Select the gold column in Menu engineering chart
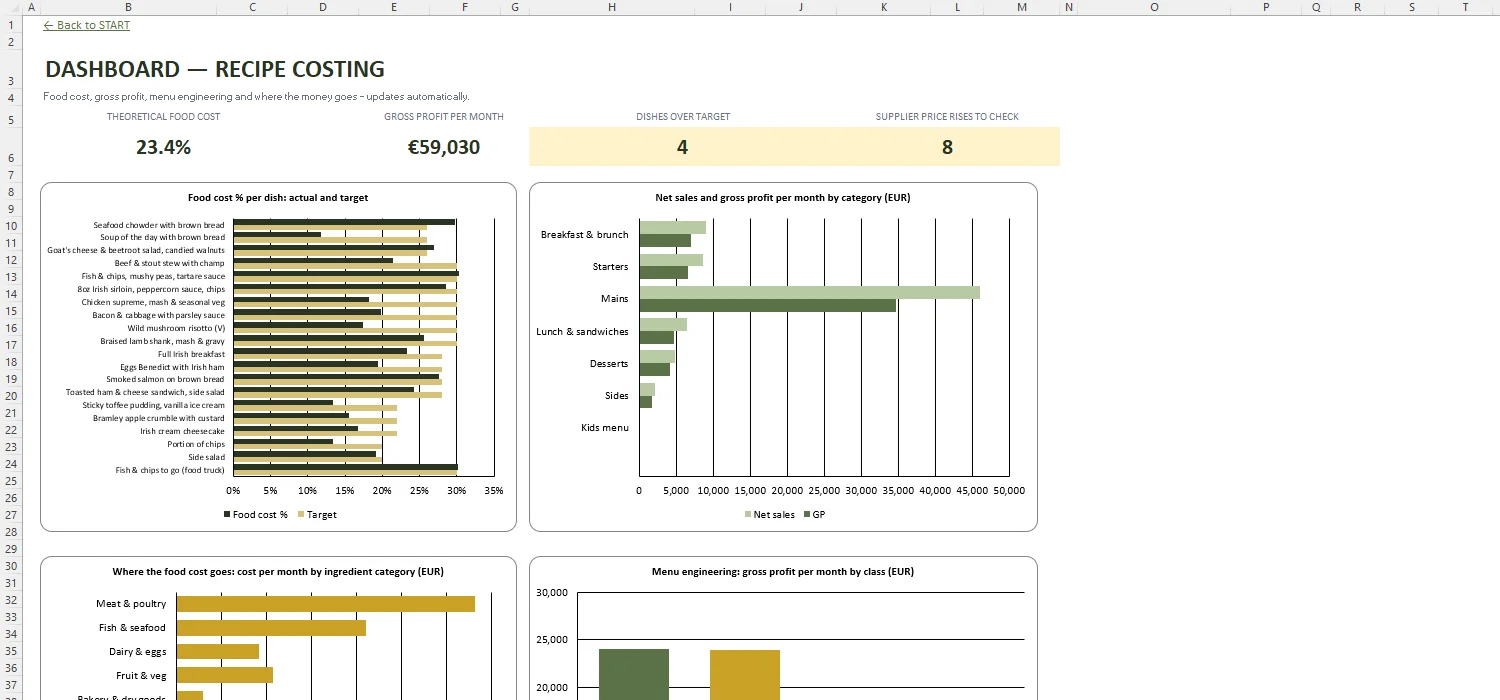This screenshot has height=700, width=1500. click(x=745, y=675)
